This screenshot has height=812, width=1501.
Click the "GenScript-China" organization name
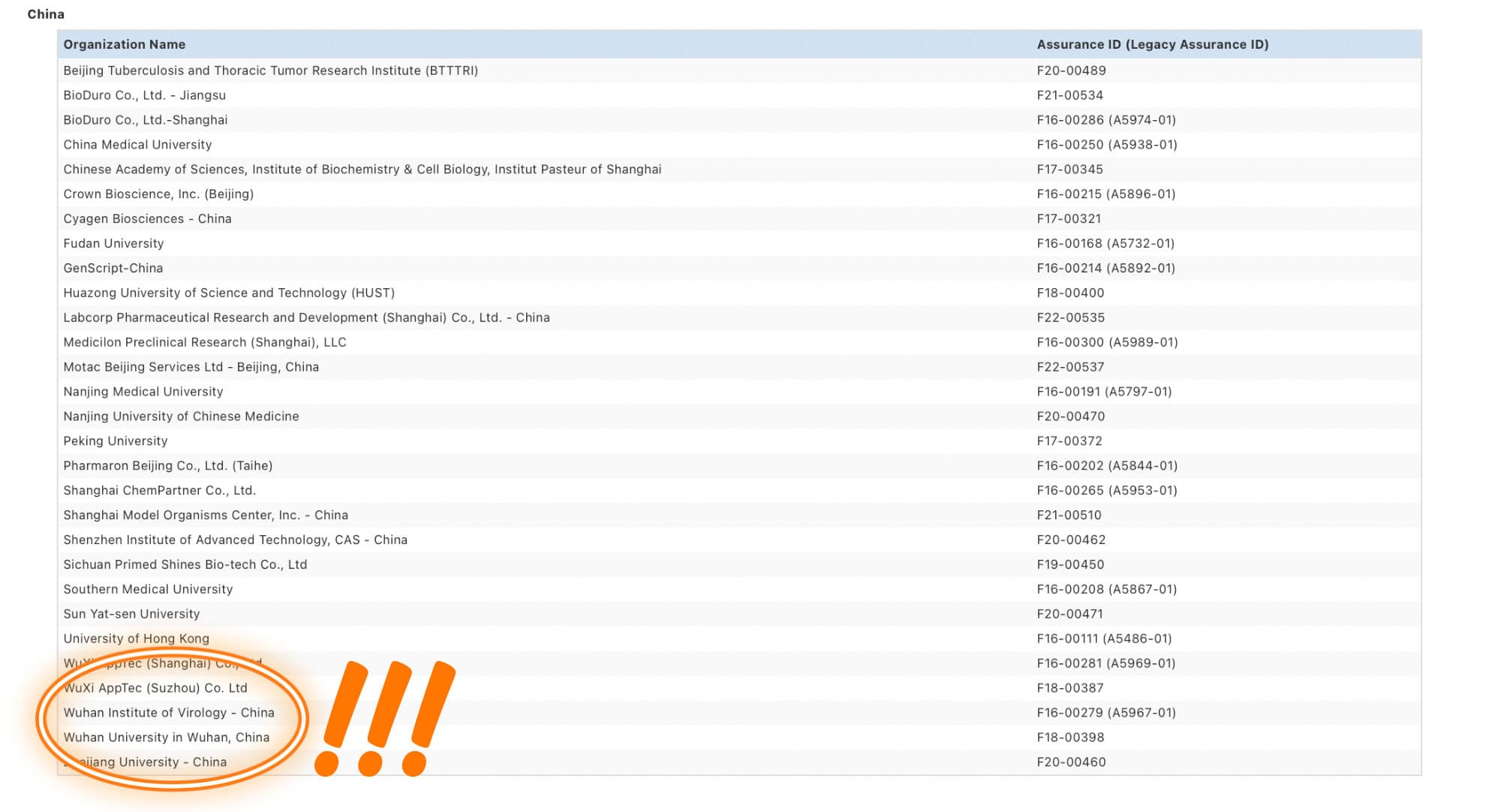pyautogui.click(x=113, y=269)
